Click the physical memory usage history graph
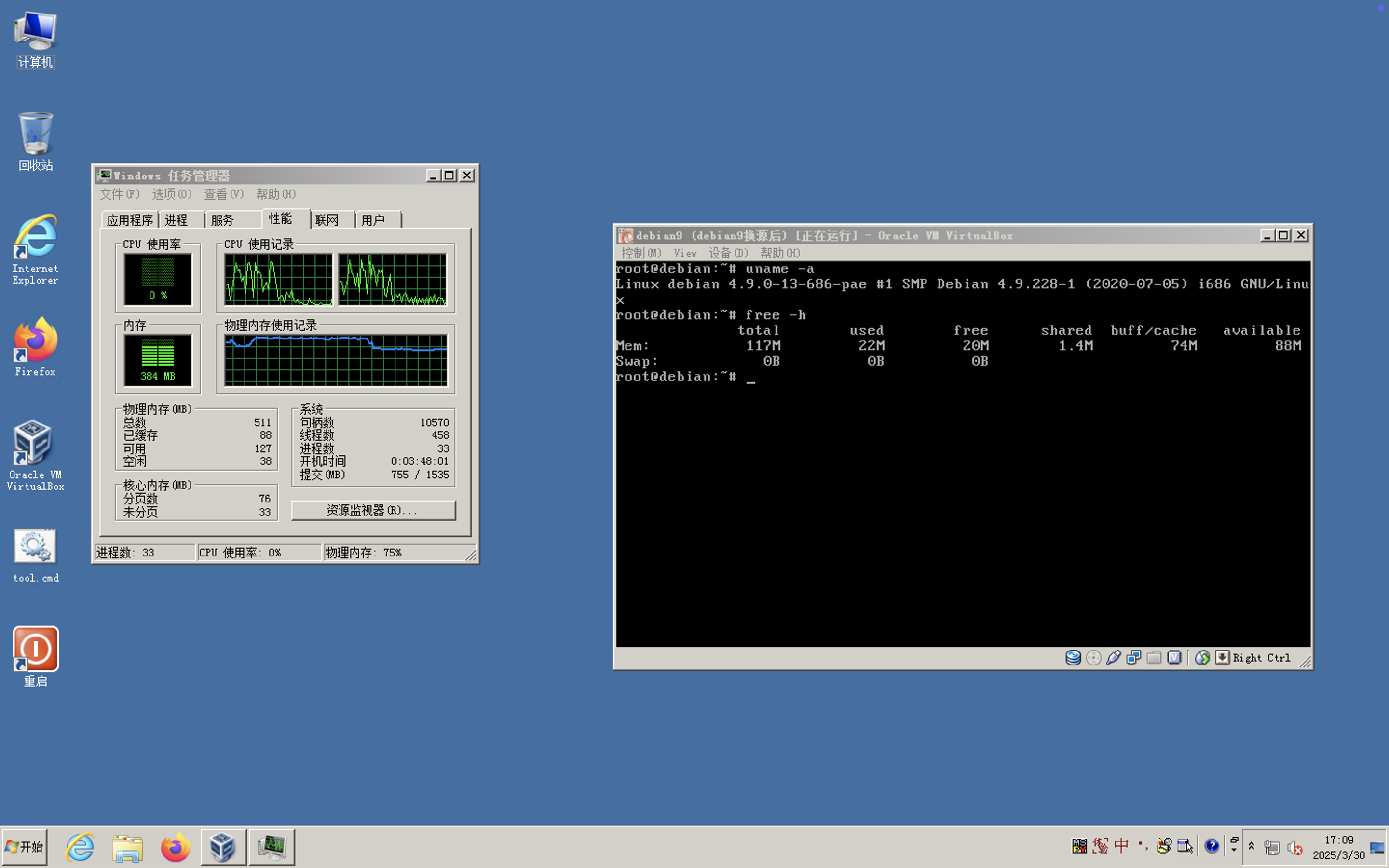Image resolution: width=1389 pixels, height=868 pixels. (x=336, y=360)
